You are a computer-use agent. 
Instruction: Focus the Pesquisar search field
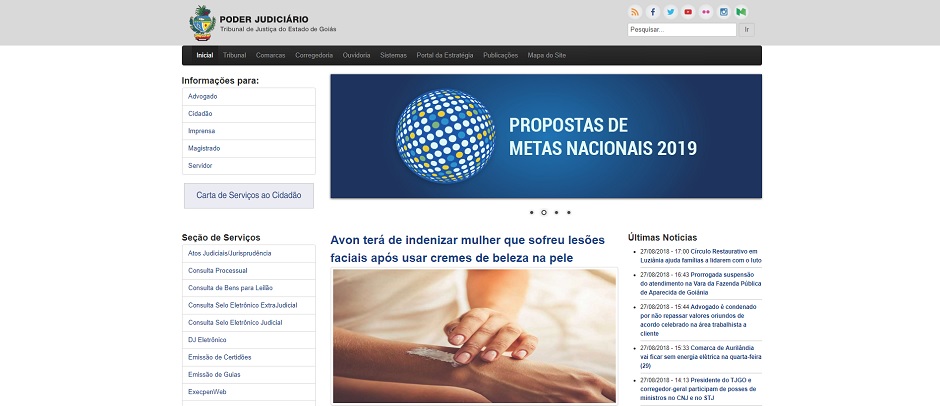tap(682, 29)
